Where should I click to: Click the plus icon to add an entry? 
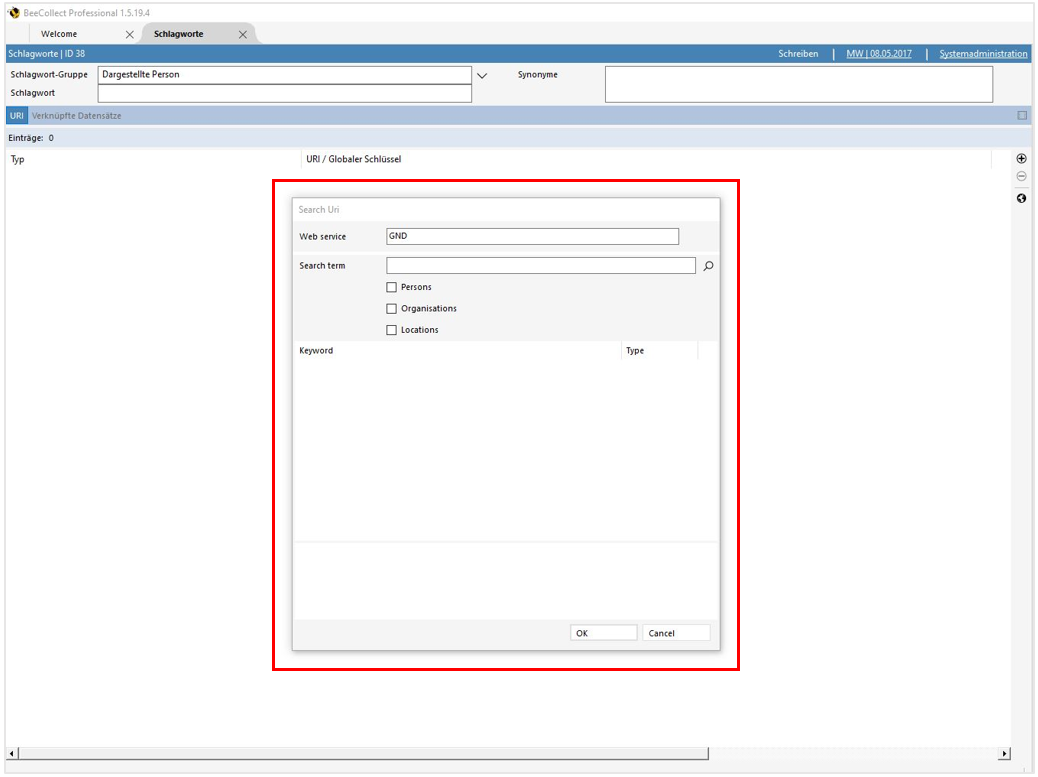1021,158
